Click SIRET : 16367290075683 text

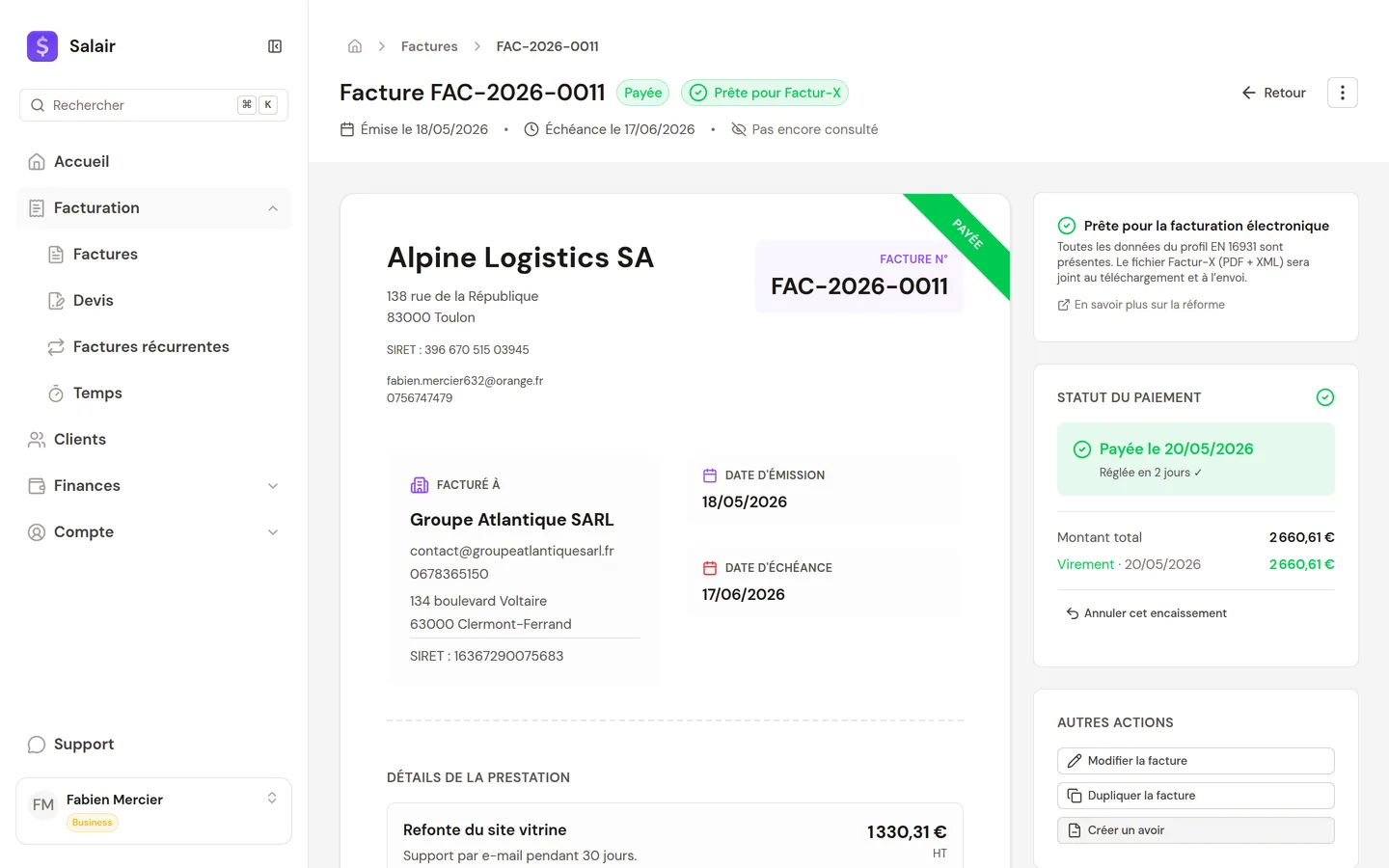[487, 656]
